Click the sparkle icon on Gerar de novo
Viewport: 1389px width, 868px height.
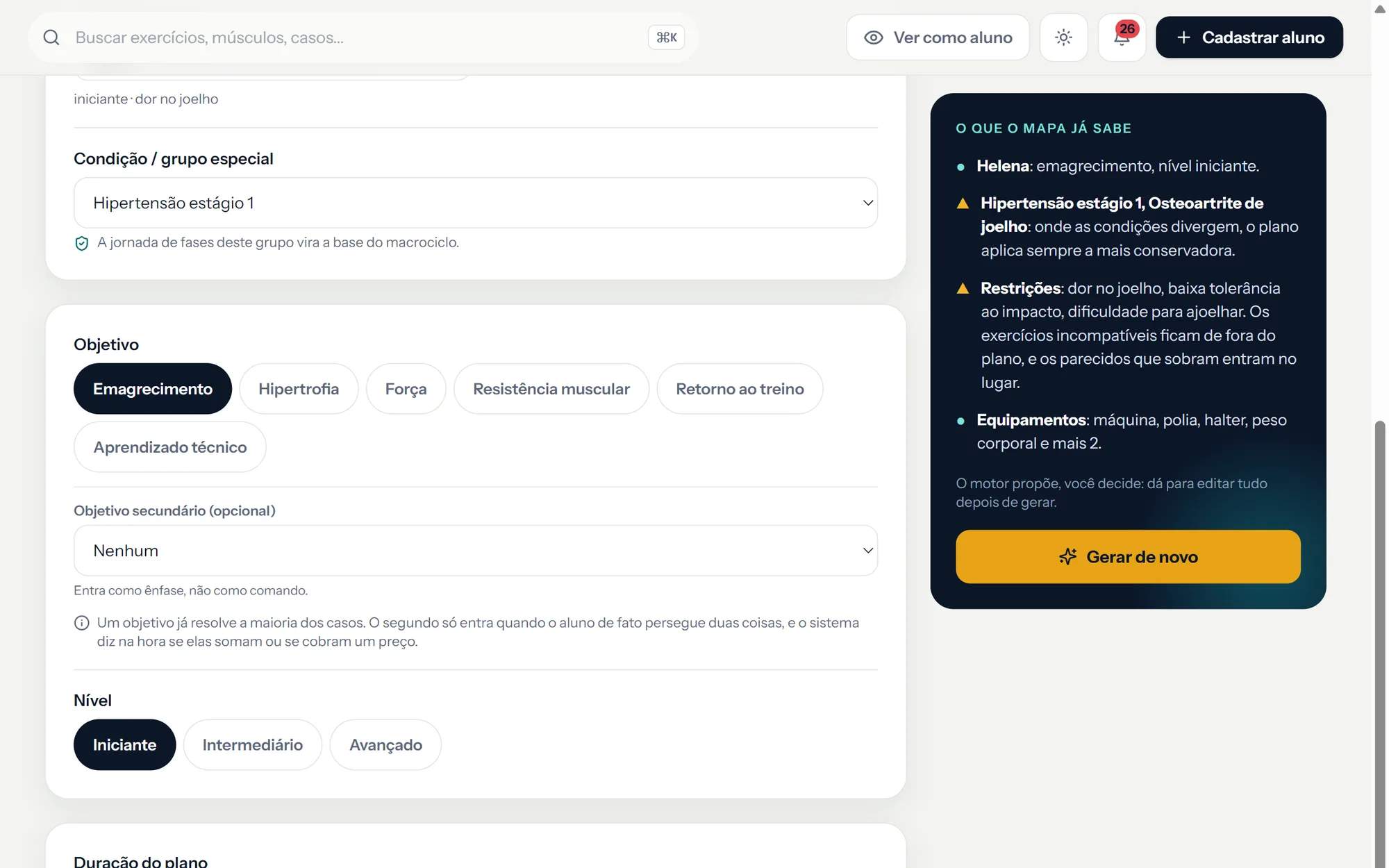coord(1067,557)
